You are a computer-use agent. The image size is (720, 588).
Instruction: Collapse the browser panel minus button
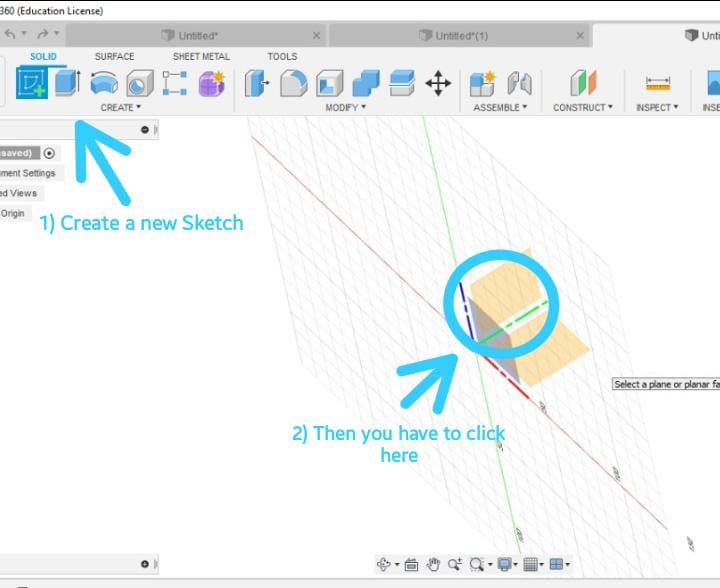[x=145, y=129]
